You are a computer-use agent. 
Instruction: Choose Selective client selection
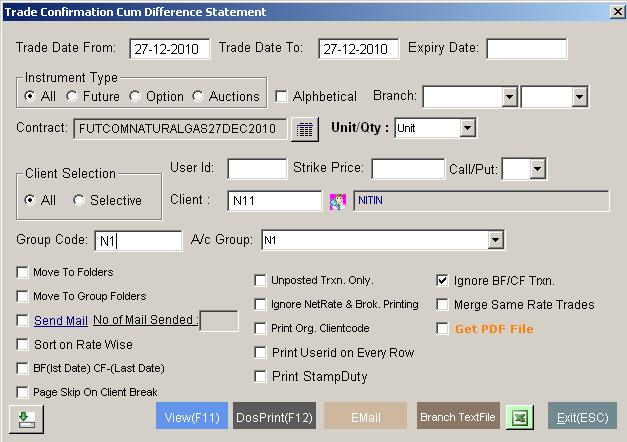79,200
